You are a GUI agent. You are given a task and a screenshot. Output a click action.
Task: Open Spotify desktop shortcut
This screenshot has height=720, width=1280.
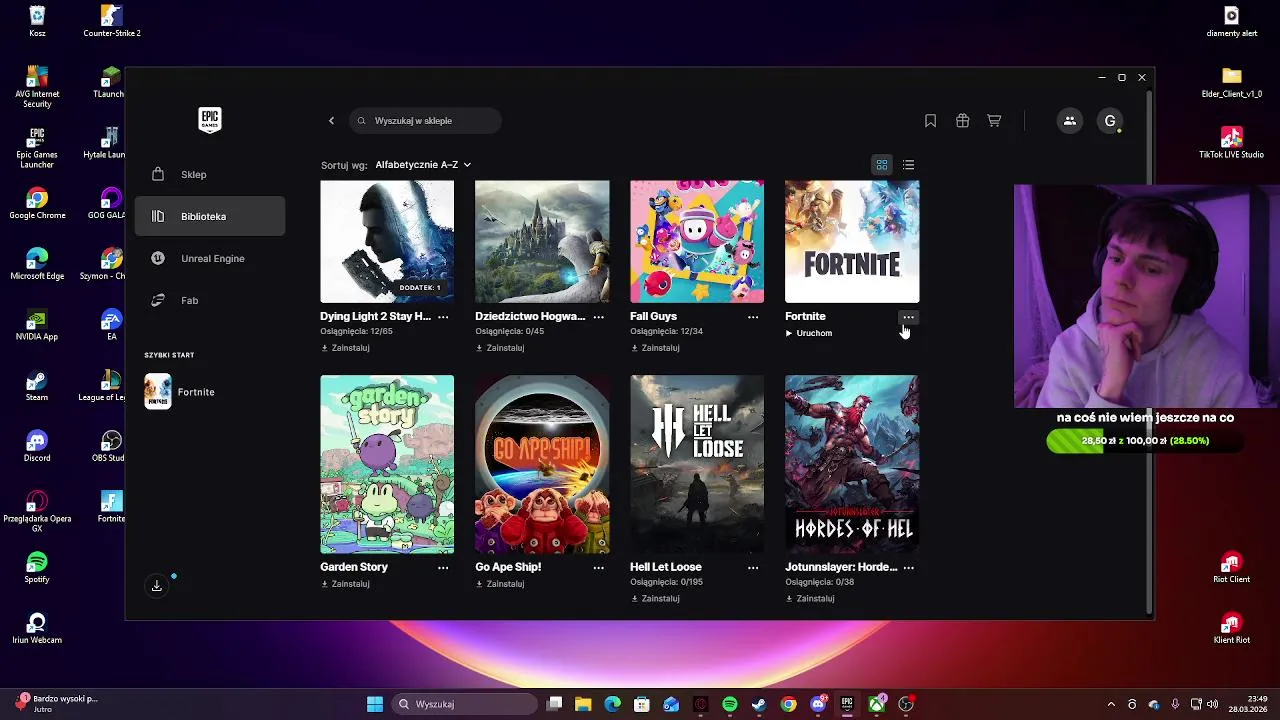(x=37, y=568)
